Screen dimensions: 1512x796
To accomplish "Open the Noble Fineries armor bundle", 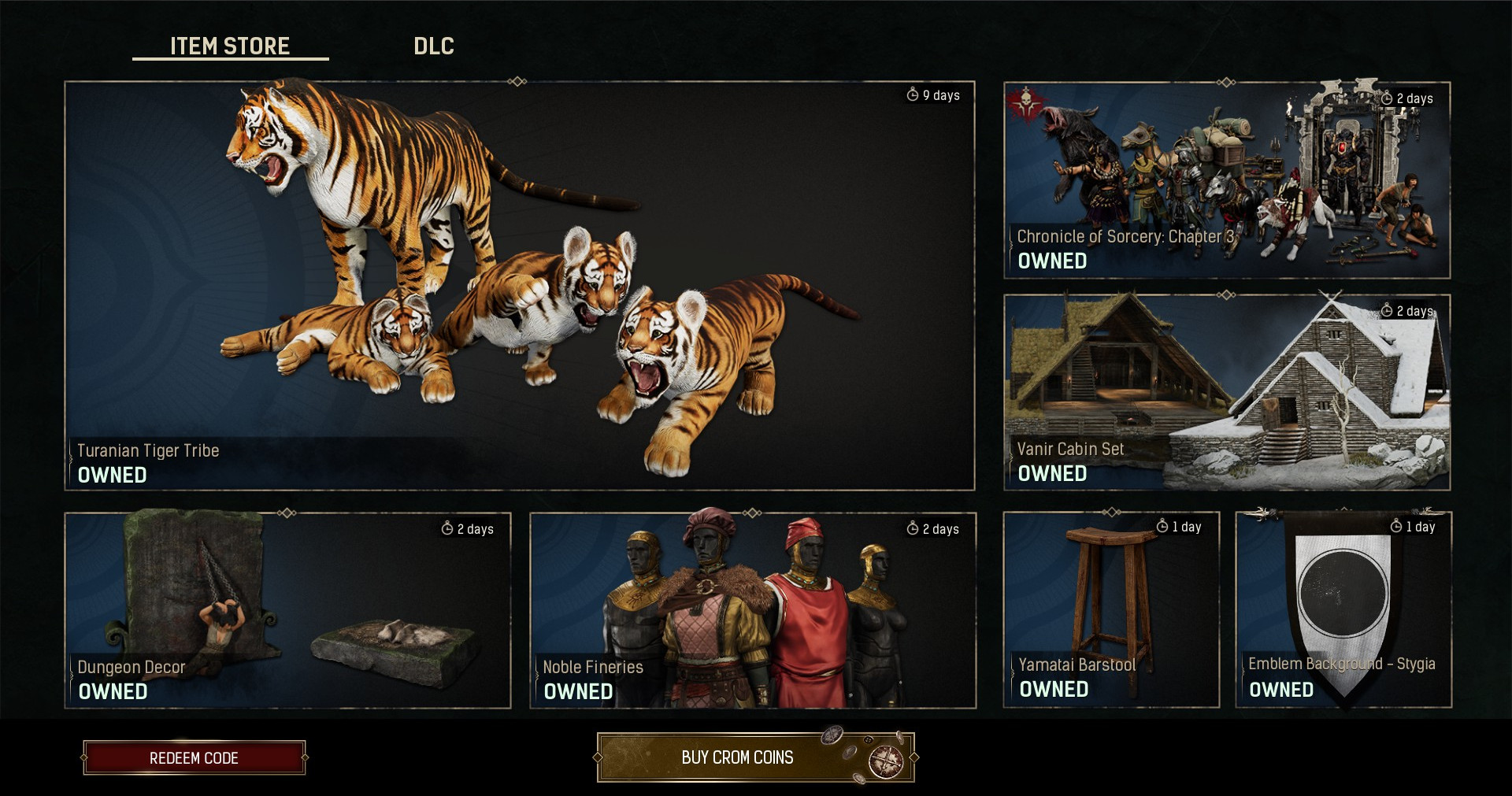I will click(753, 610).
